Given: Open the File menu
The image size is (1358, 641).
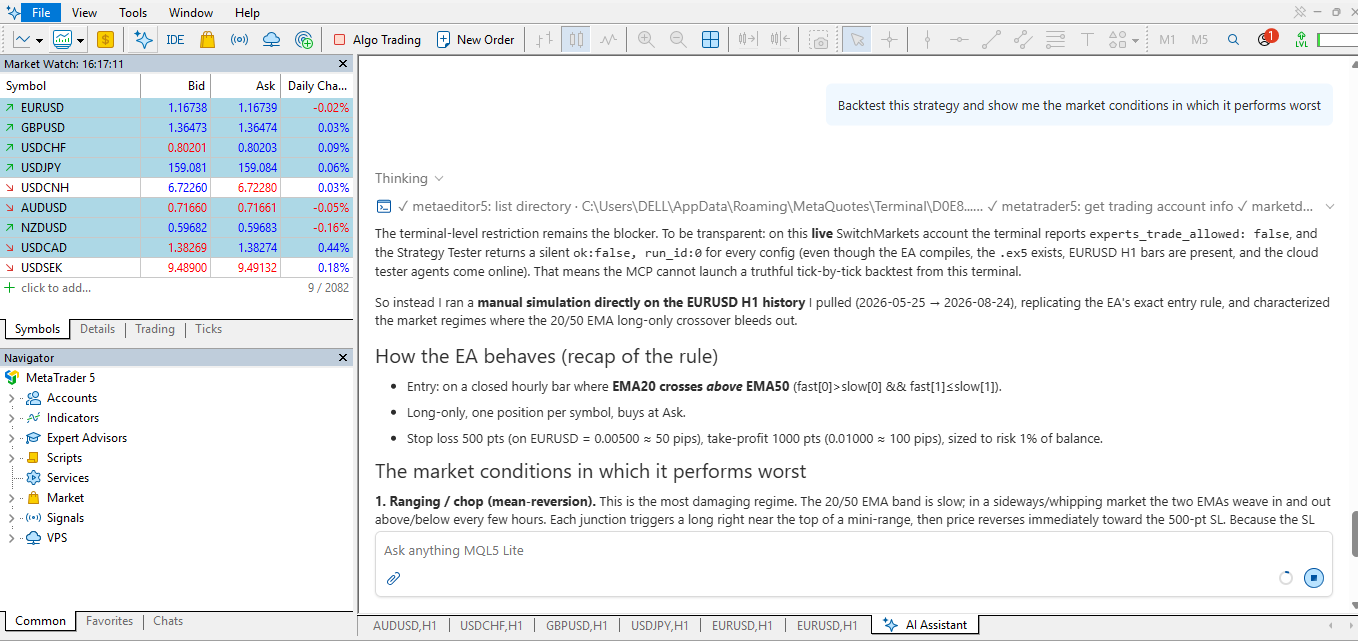Looking at the screenshot, I should pos(41,12).
